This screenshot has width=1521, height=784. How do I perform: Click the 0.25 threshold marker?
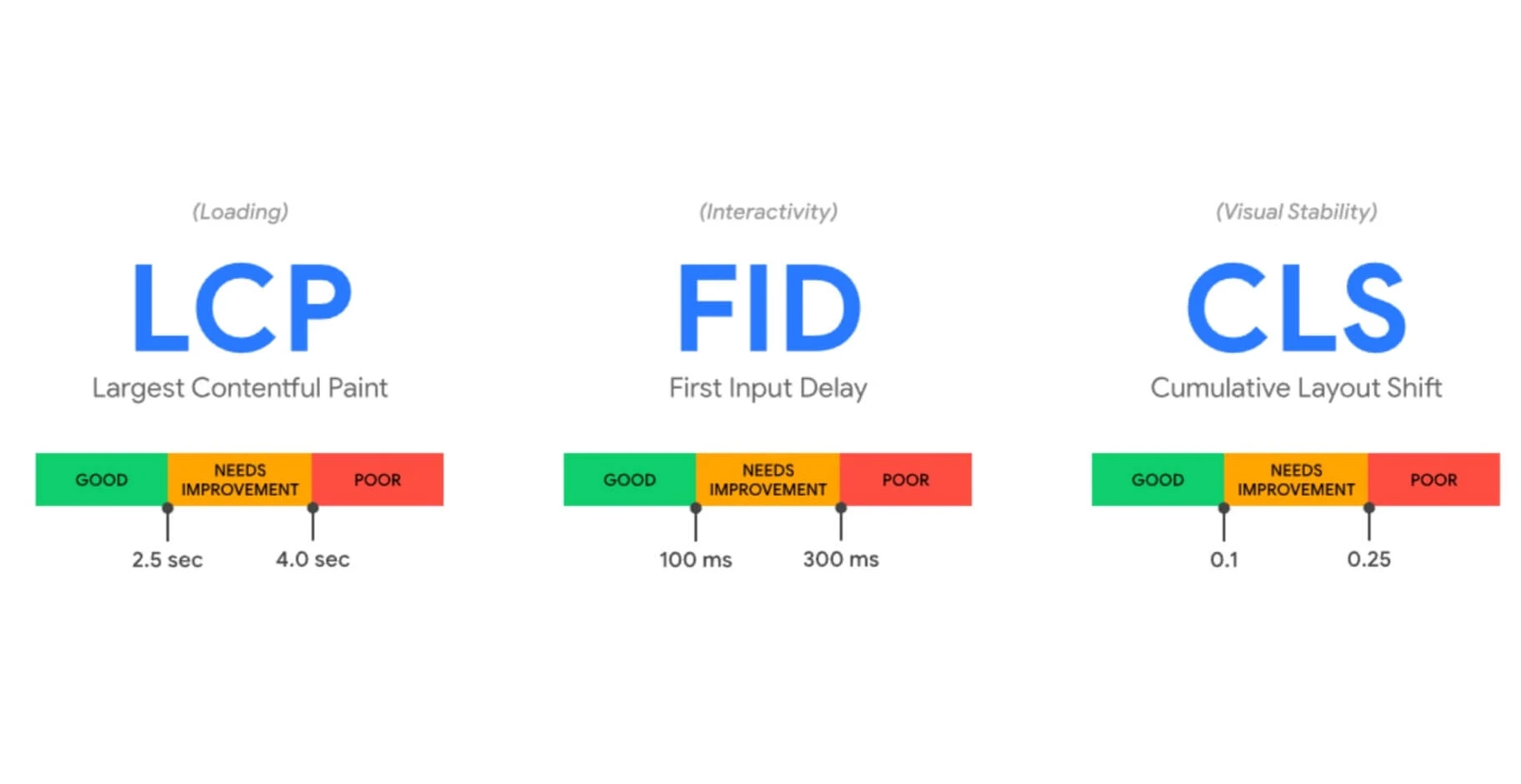tap(1368, 522)
